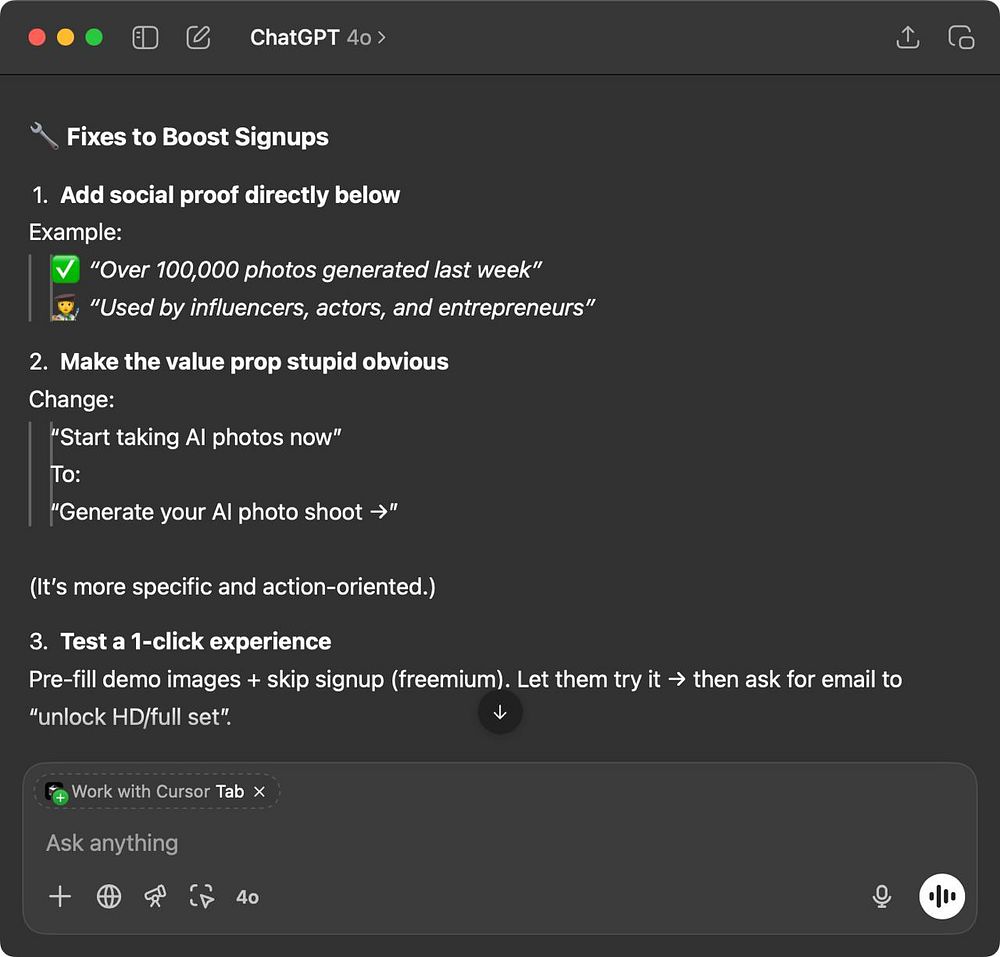Enable web search with globe icon
Screen dimensions: 1000x957
click(109, 896)
